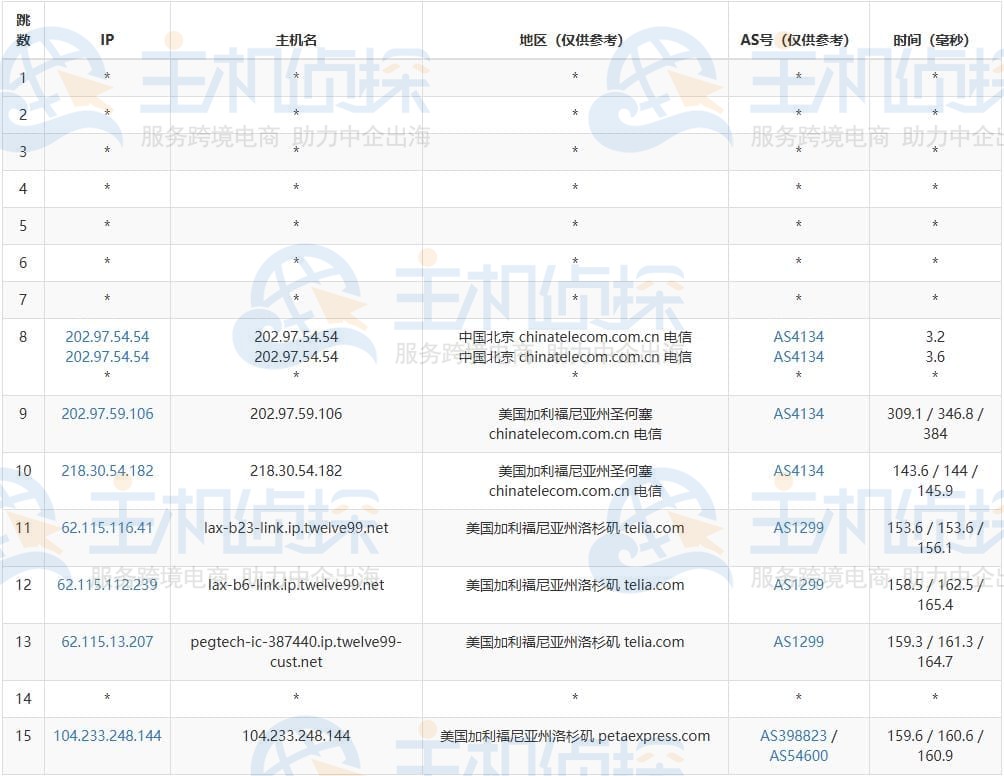
Task: Click the IP address link 202.97.54.54
Action: 107,337
